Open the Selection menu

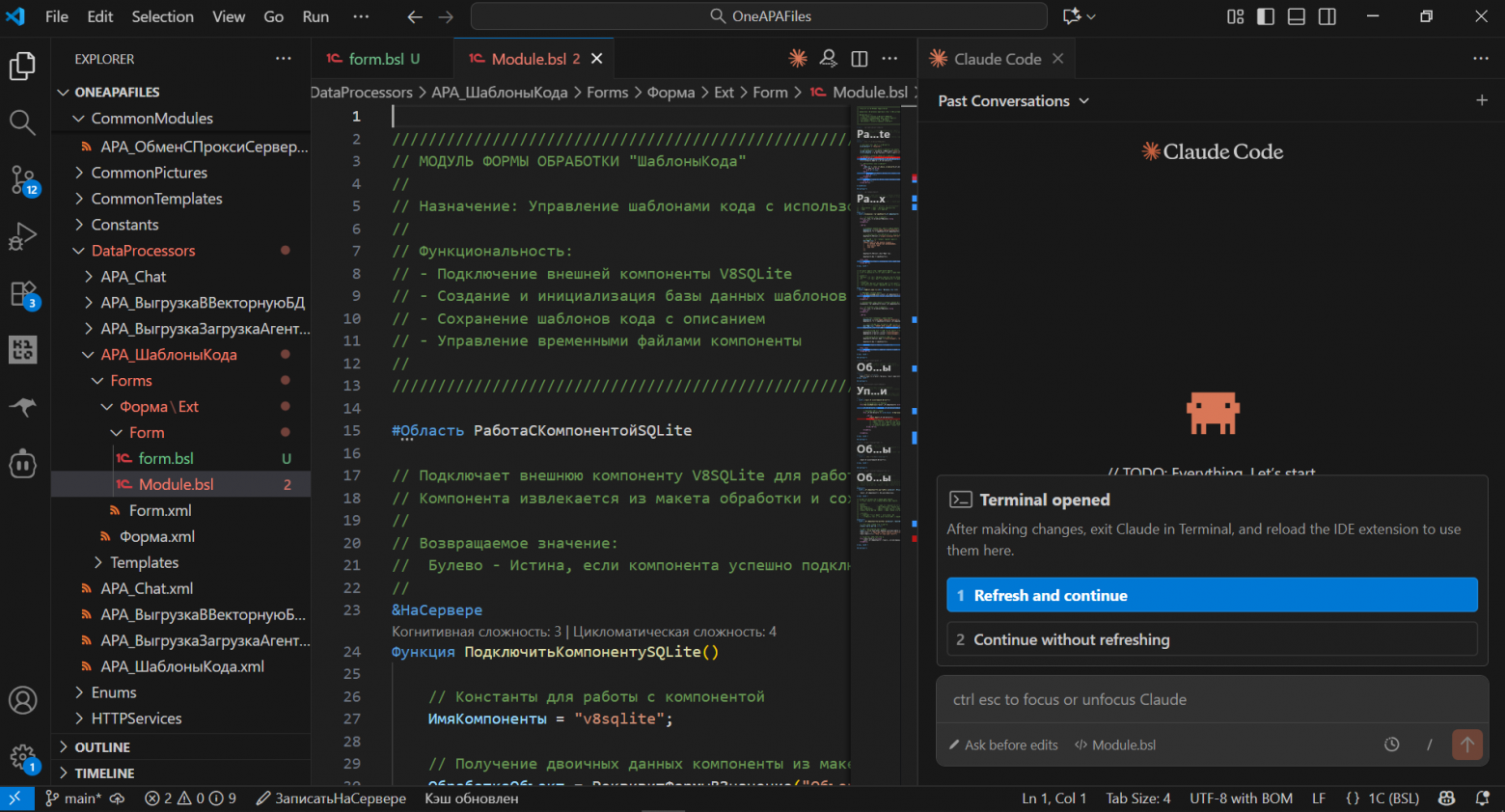162,15
